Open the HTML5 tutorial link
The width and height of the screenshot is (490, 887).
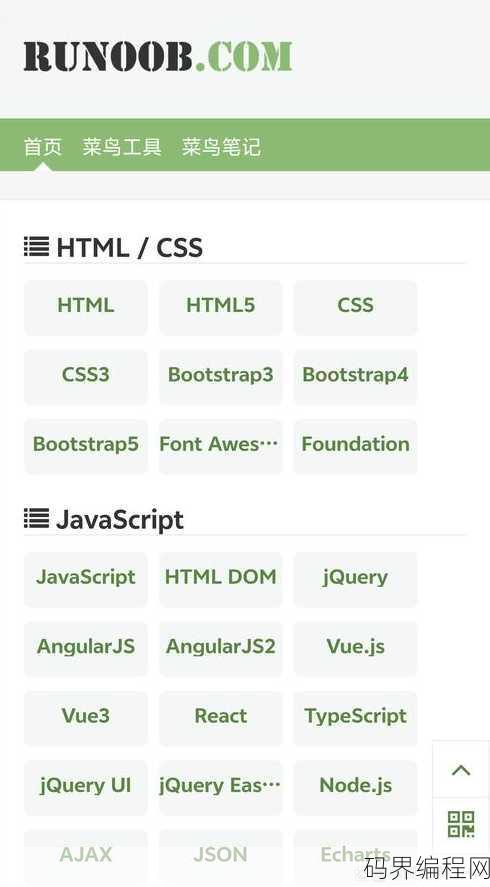click(x=221, y=307)
